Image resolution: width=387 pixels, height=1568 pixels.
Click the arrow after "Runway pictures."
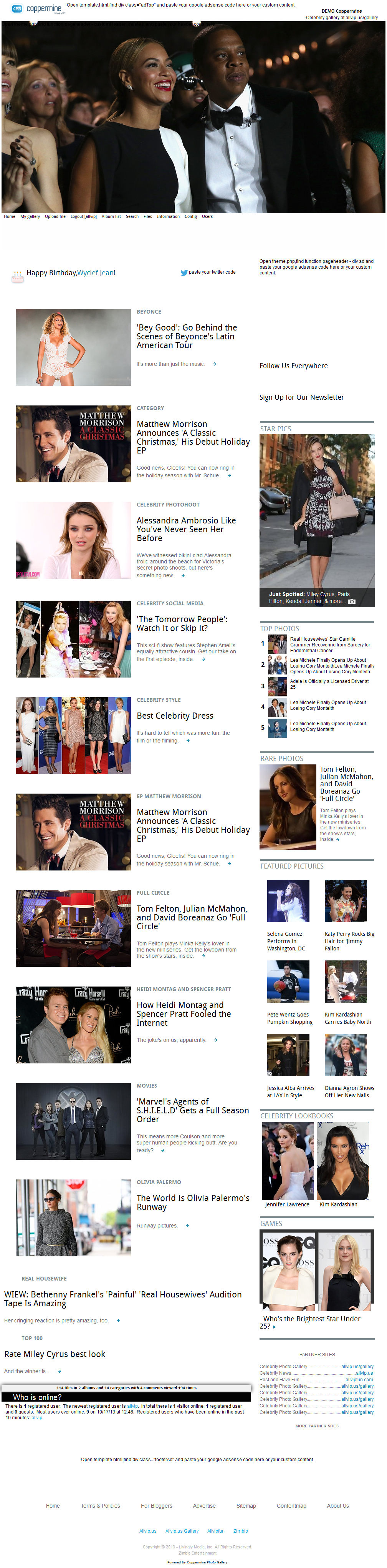click(x=187, y=1225)
